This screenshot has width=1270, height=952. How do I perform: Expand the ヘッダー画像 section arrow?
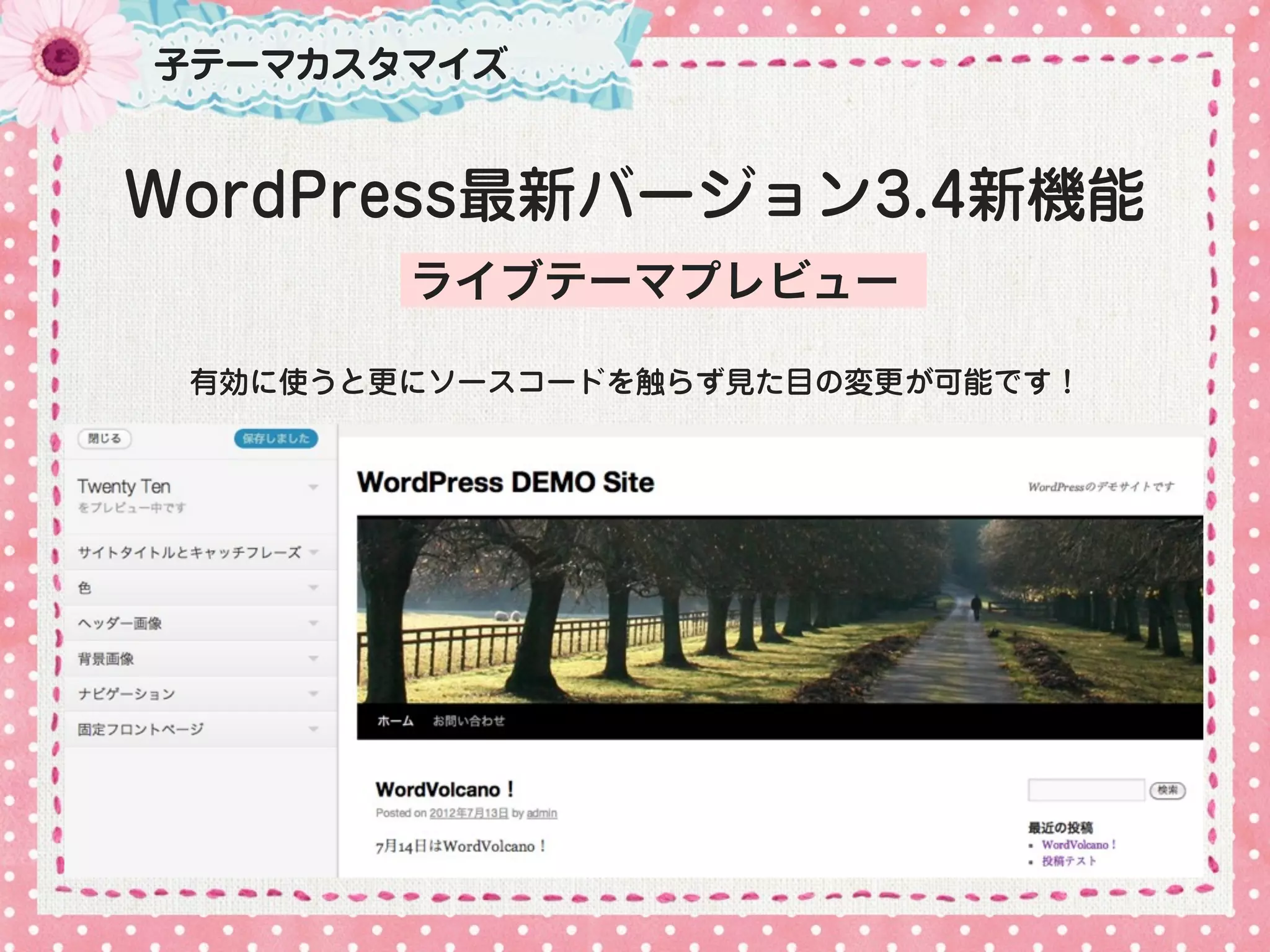pos(314,623)
